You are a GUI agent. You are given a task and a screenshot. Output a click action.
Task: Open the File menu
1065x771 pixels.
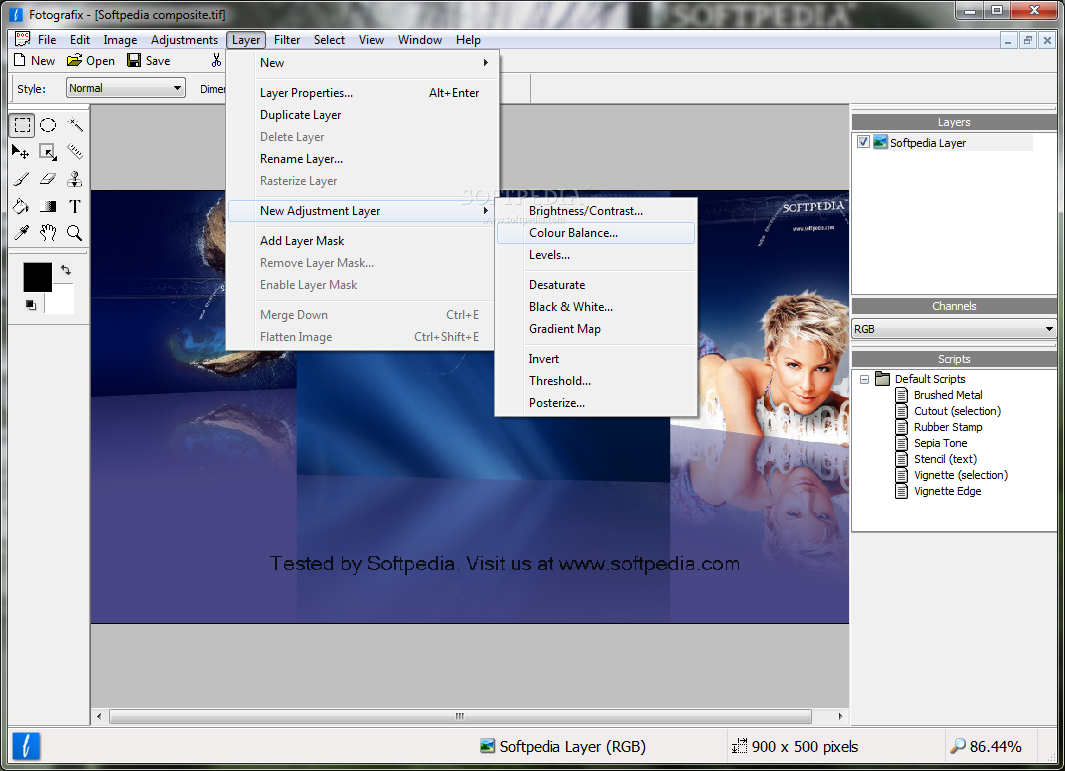[x=47, y=39]
